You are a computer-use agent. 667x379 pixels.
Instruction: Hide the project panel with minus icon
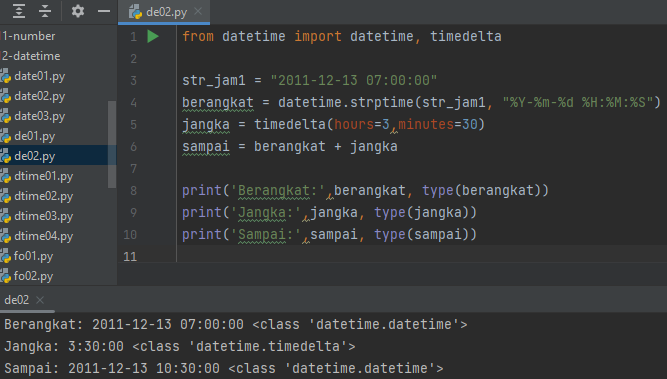pos(104,11)
